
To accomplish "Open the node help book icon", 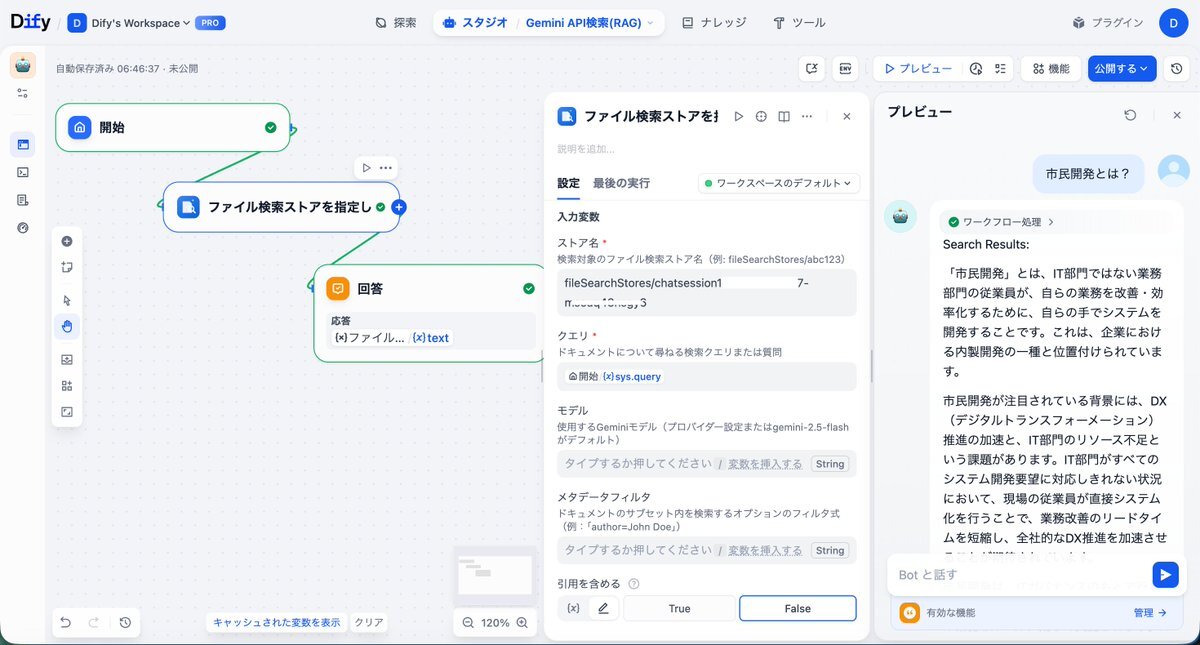I will [x=784, y=116].
